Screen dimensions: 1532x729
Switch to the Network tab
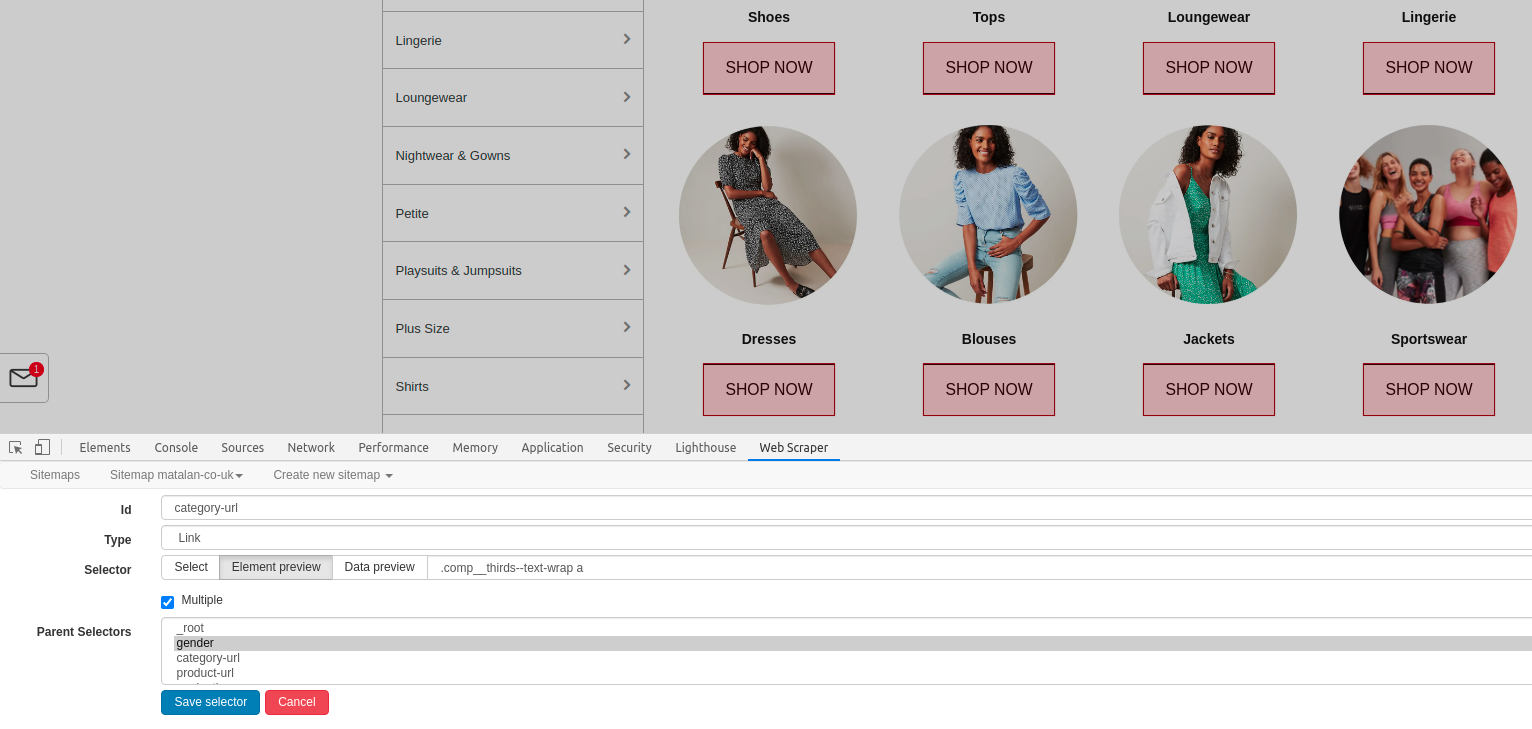point(311,447)
